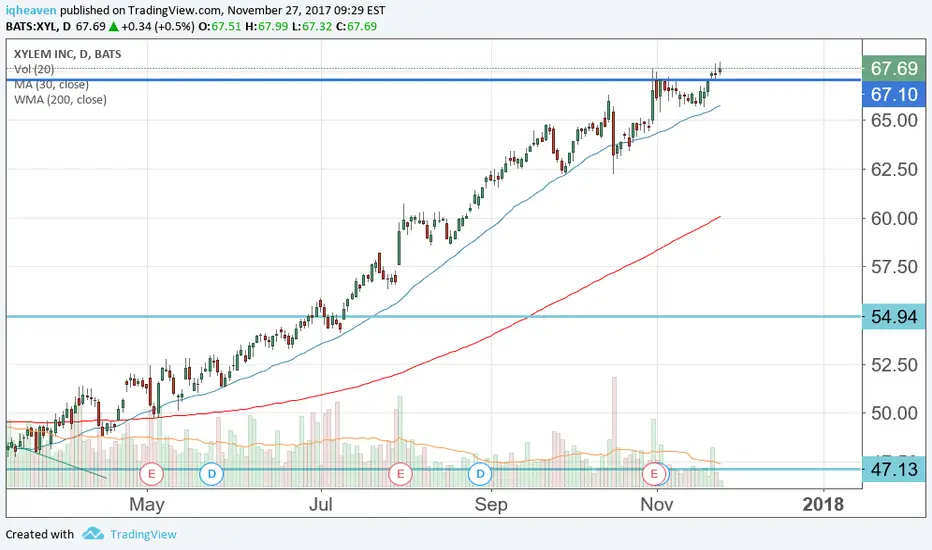Select the dividend 'D' marker between May and Jul
932x550 pixels.
coord(211,474)
